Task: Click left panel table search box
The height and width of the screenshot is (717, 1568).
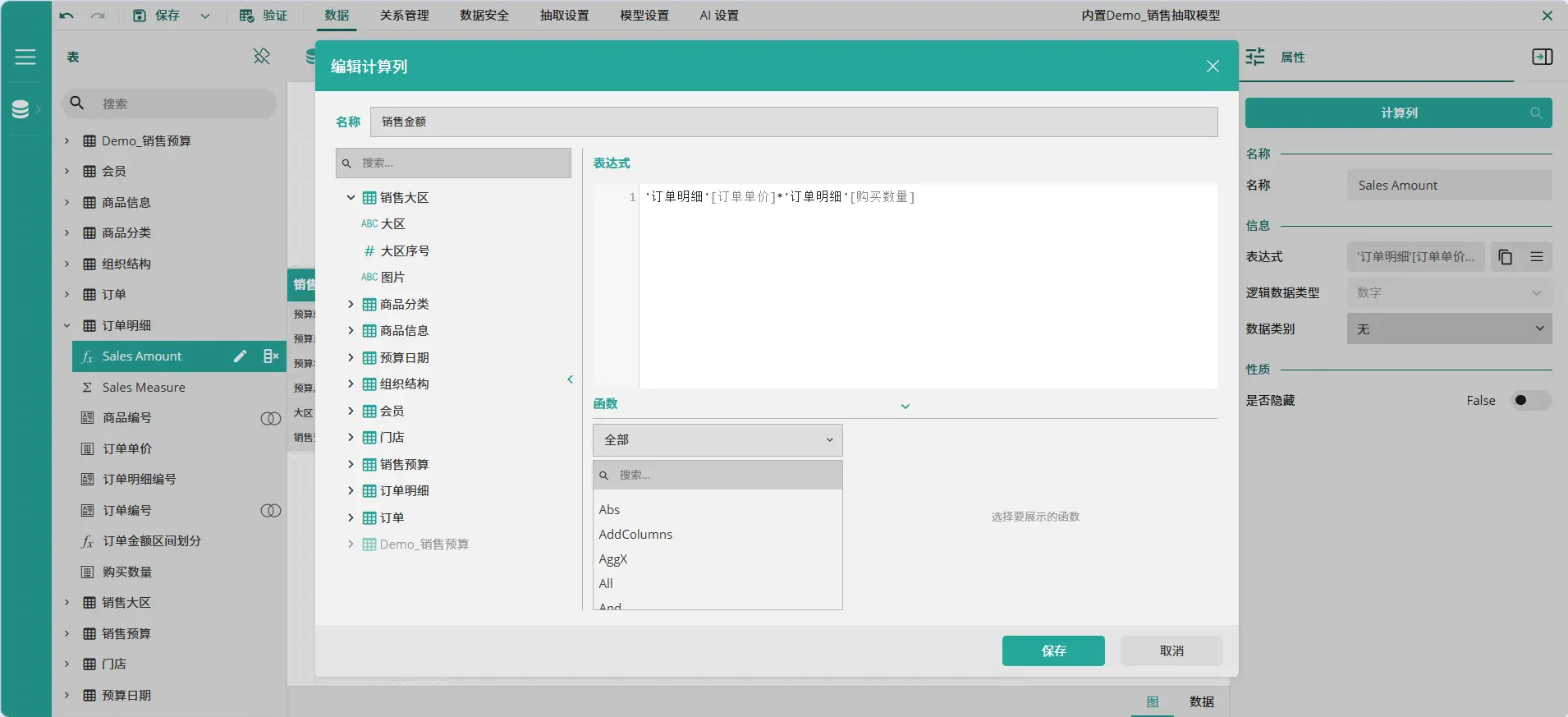Action: [169, 103]
